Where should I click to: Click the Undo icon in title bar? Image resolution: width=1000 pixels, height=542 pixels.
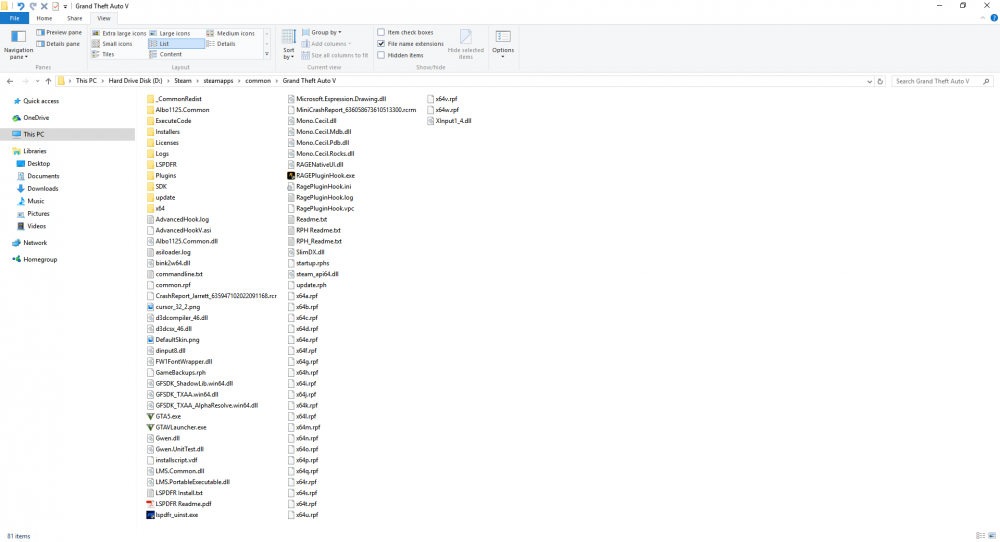pyautogui.click(x=20, y=6)
